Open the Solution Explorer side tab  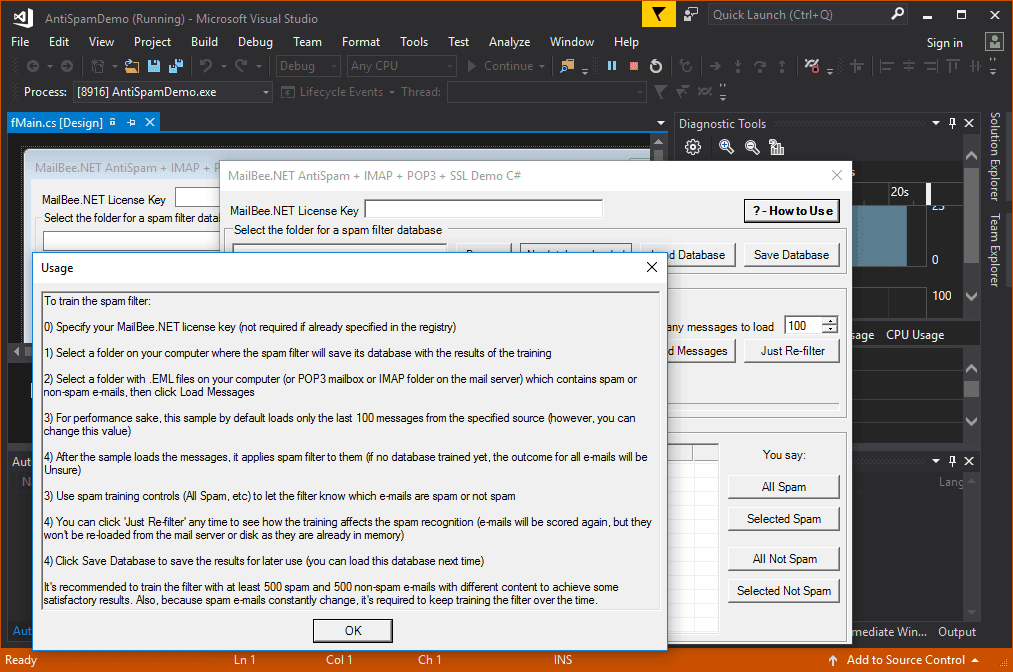tap(995, 156)
